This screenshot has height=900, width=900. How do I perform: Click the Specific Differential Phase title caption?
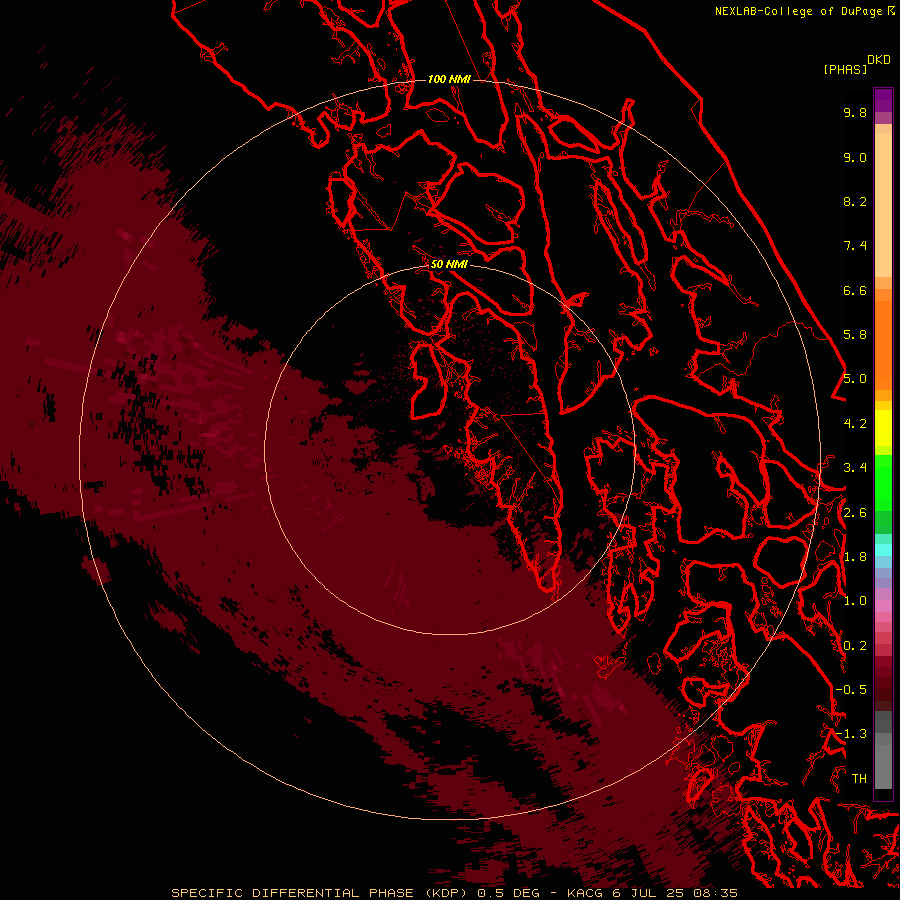[x=454, y=893]
